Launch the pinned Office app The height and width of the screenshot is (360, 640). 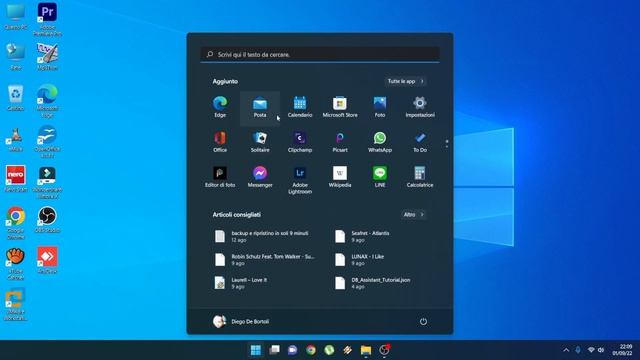pyautogui.click(x=220, y=142)
